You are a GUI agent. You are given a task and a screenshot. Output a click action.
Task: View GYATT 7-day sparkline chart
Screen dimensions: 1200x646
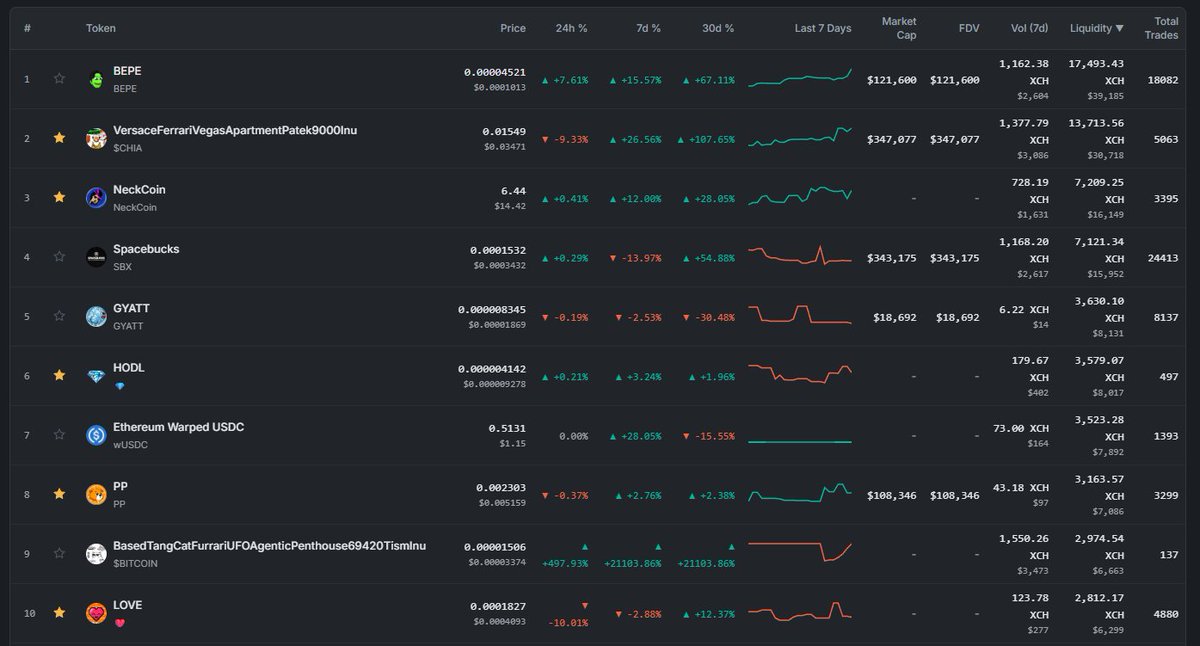[800, 314]
